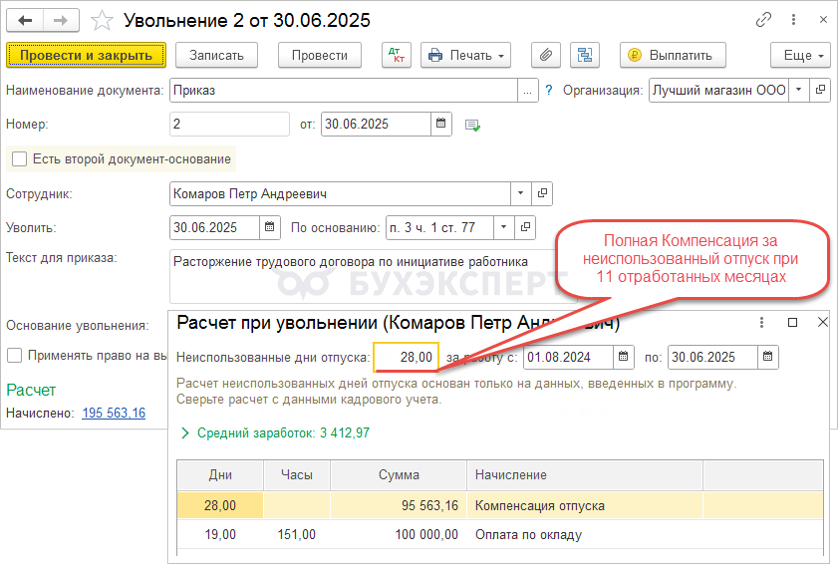The image size is (838, 568).
Task: Open calendar for document date
Action: (x=441, y=123)
